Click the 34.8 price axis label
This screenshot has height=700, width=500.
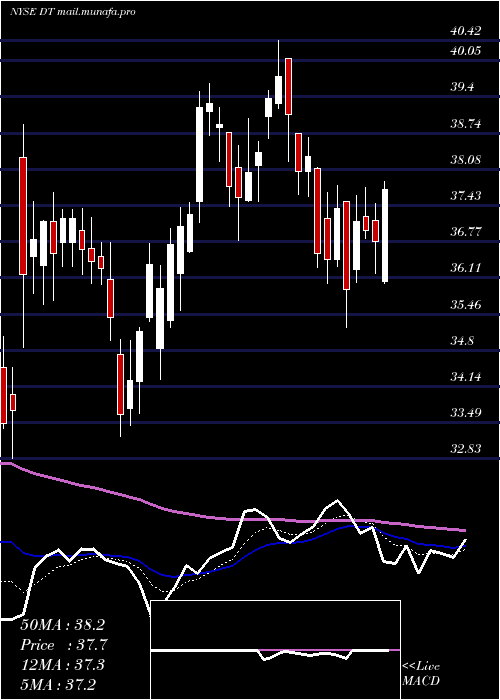click(462, 341)
